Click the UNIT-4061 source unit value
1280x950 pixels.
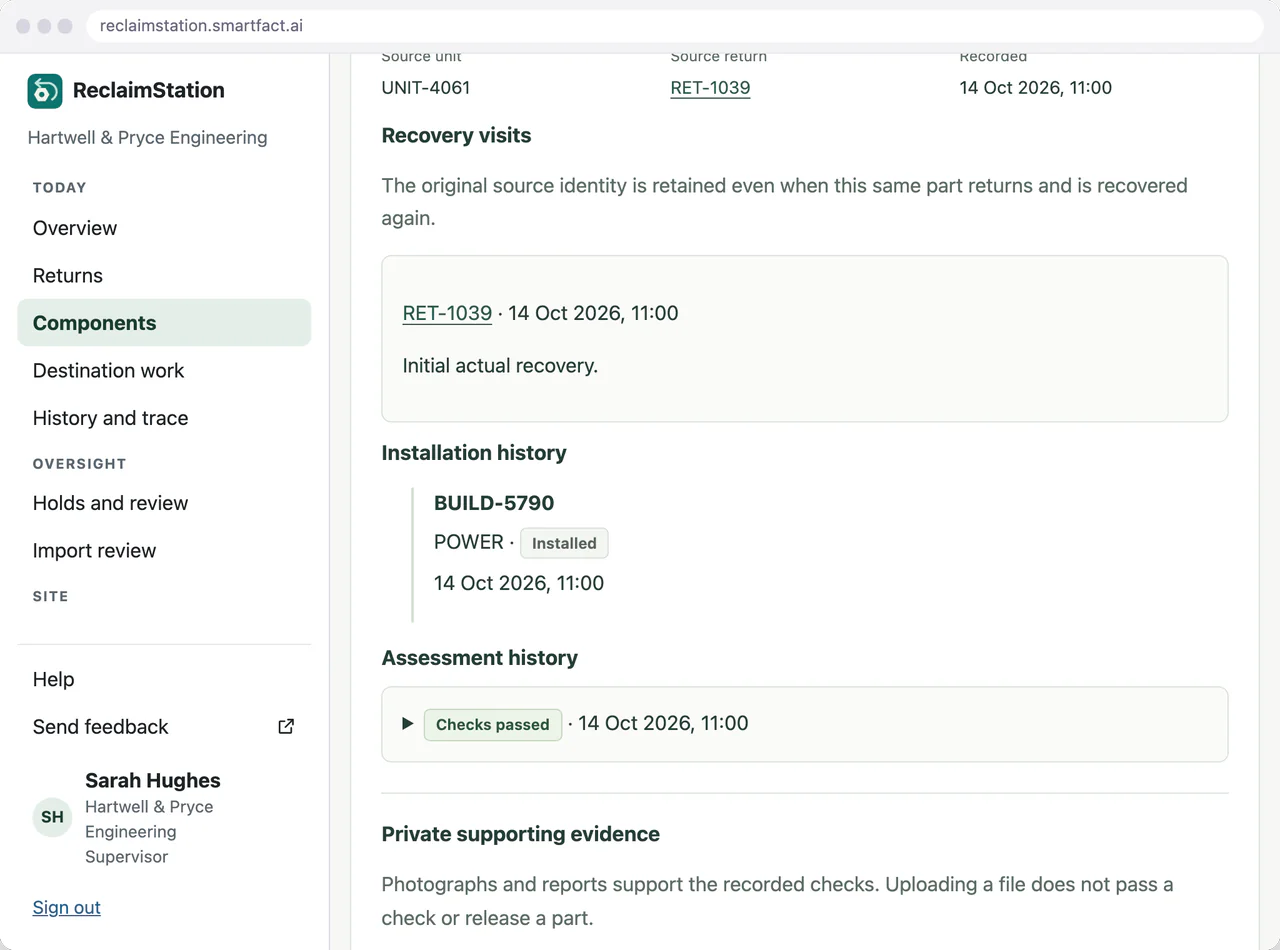(x=426, y=88)
